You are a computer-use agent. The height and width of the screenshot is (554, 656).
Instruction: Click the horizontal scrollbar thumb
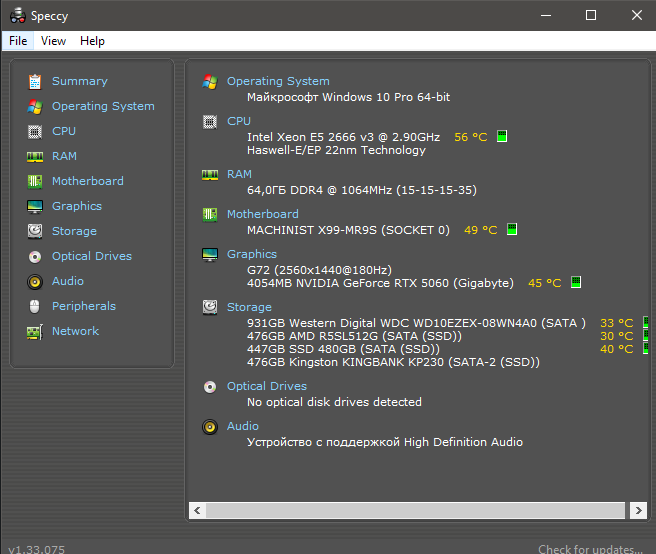[415, 510]
